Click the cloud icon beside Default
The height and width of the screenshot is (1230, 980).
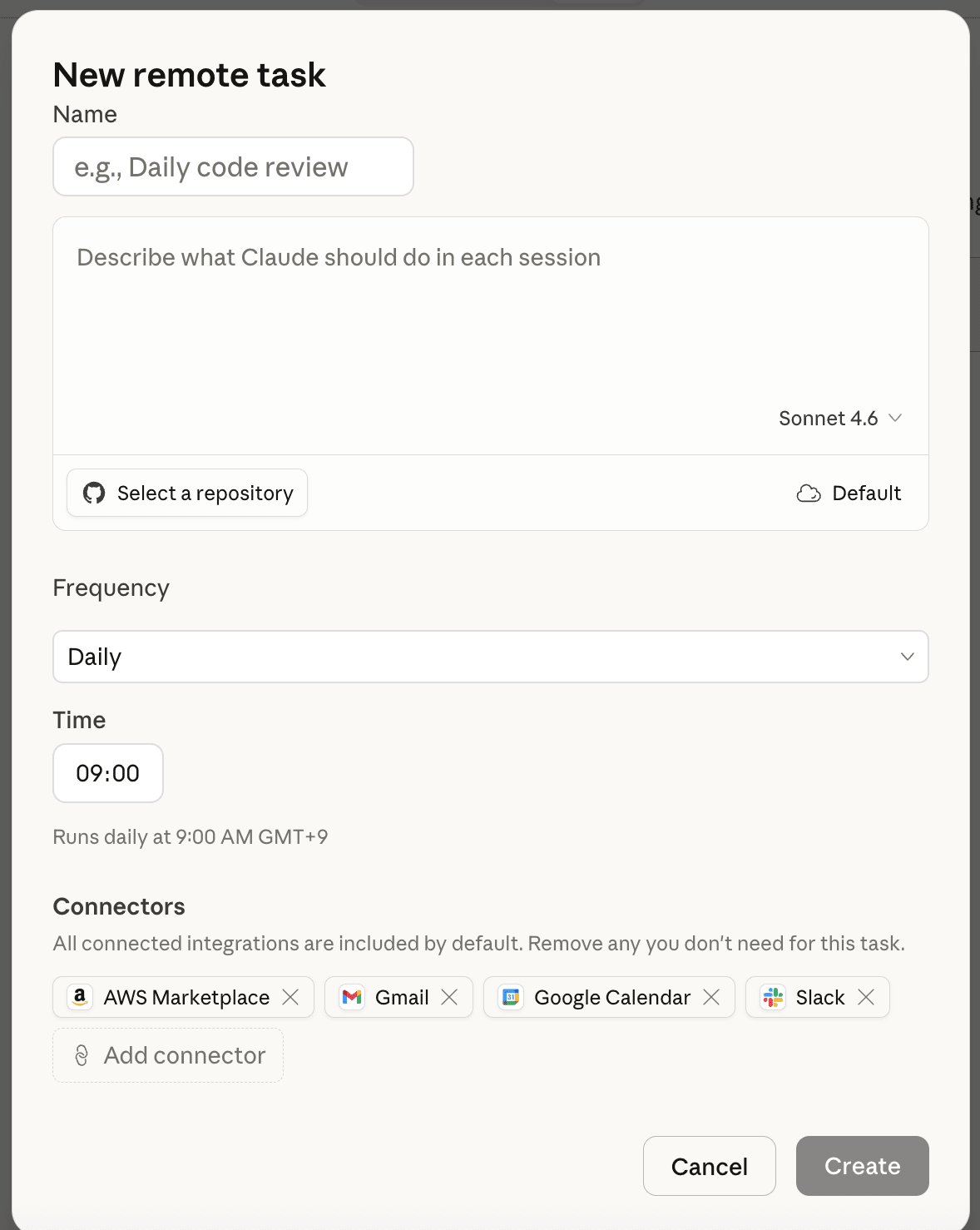809,493
